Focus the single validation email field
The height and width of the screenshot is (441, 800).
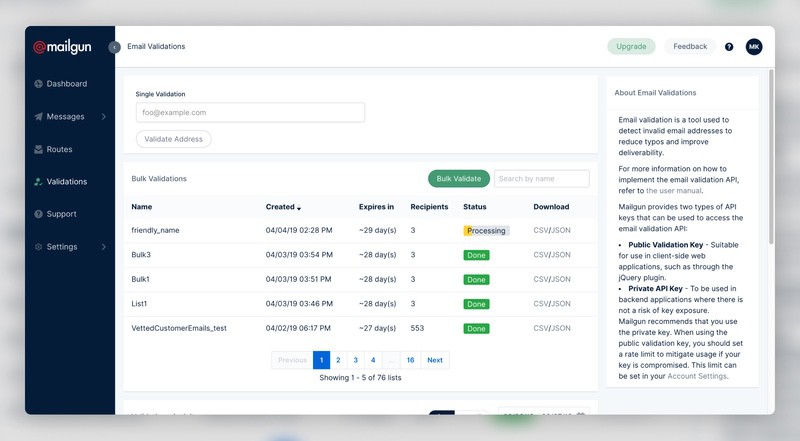pyautogui.click(x=250, y=112)
